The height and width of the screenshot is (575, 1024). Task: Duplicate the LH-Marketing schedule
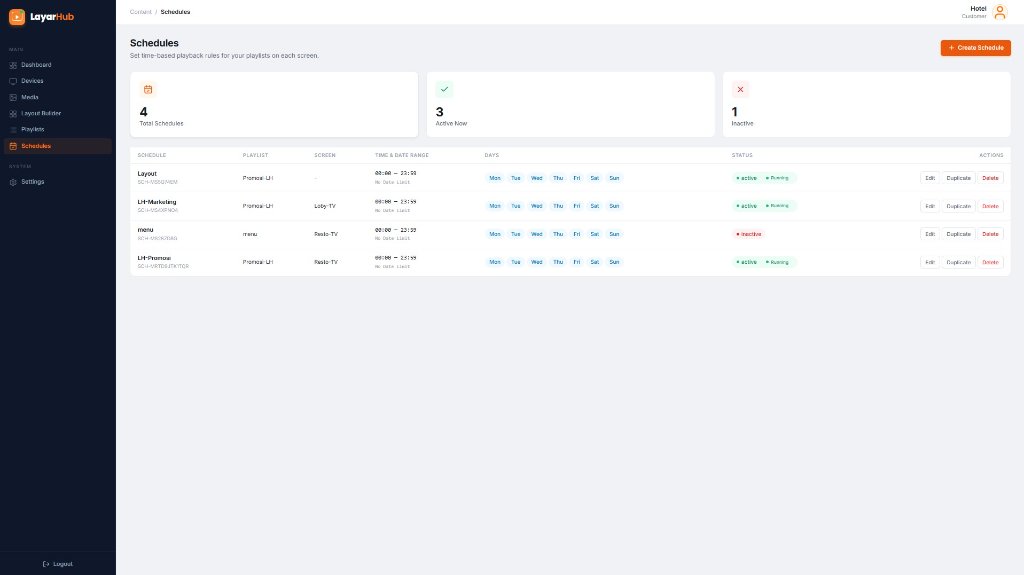click(958, 206)
